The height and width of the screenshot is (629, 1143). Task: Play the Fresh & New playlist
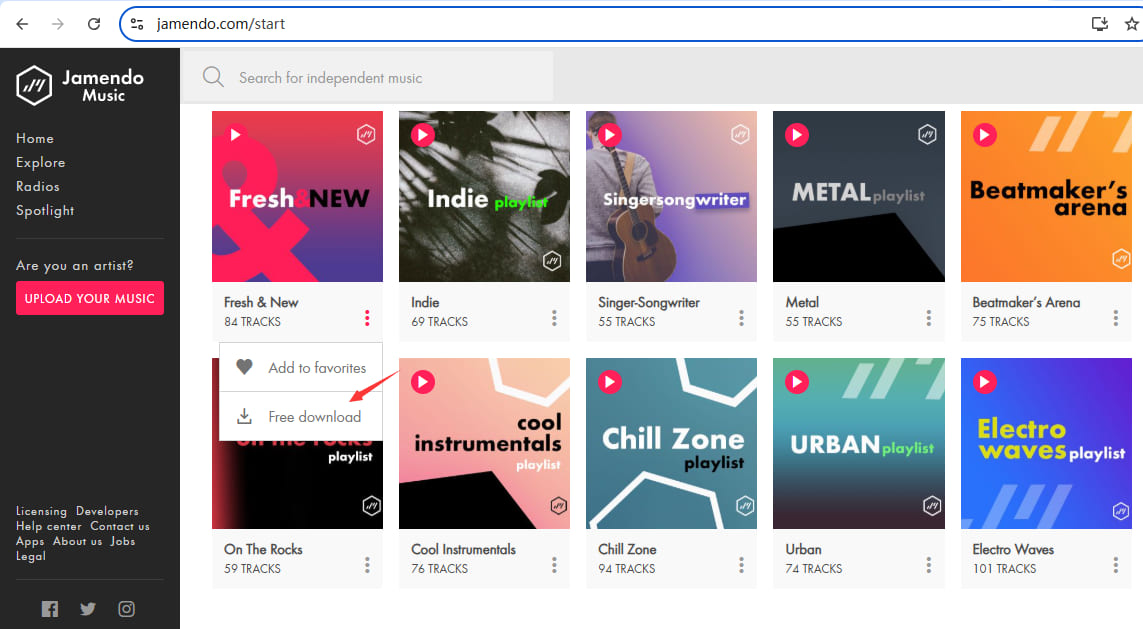(235, 135)
